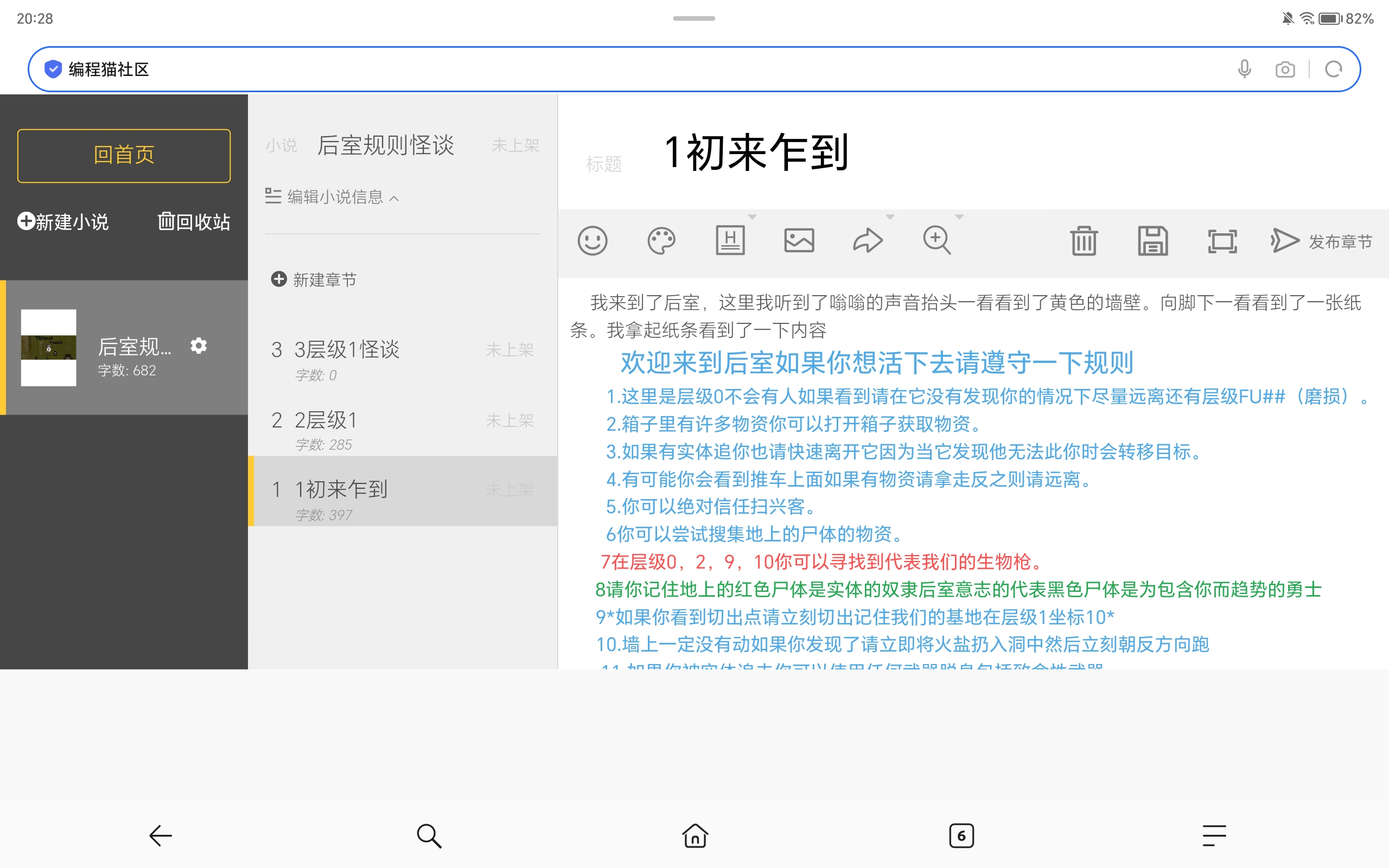Click the 未上架 status of the novel
The height and width of the screenshot is (868, 1389).
pos(515,145)
